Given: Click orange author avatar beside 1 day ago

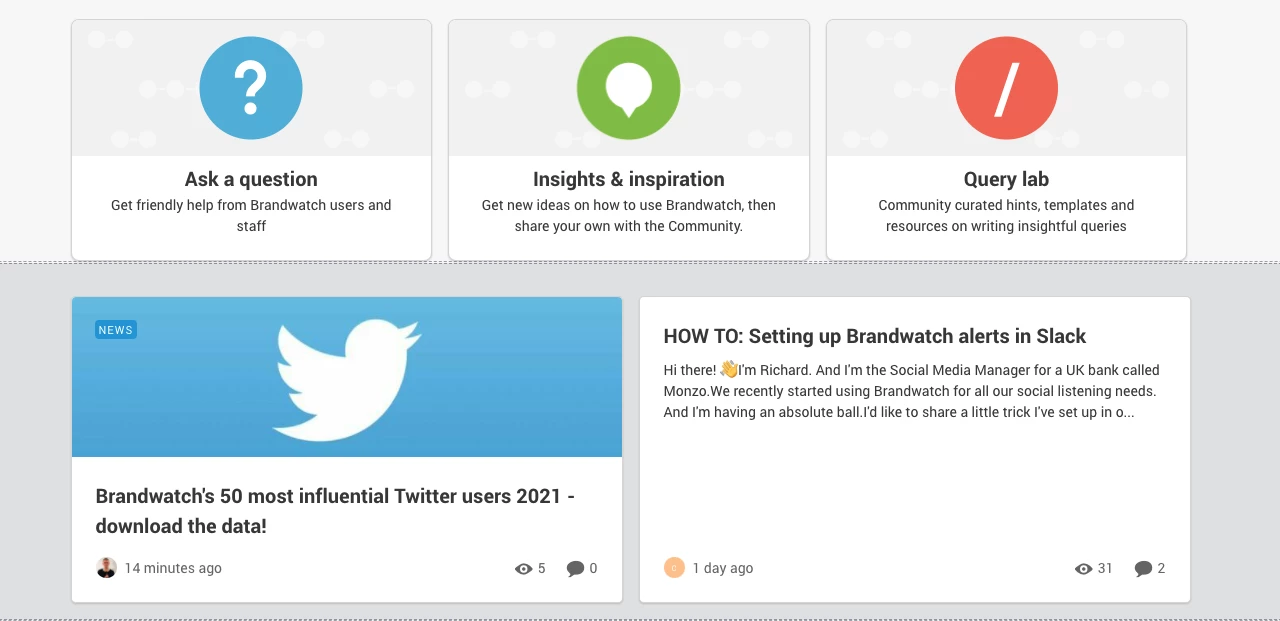Looking at the screenshot, I should 674,568.
